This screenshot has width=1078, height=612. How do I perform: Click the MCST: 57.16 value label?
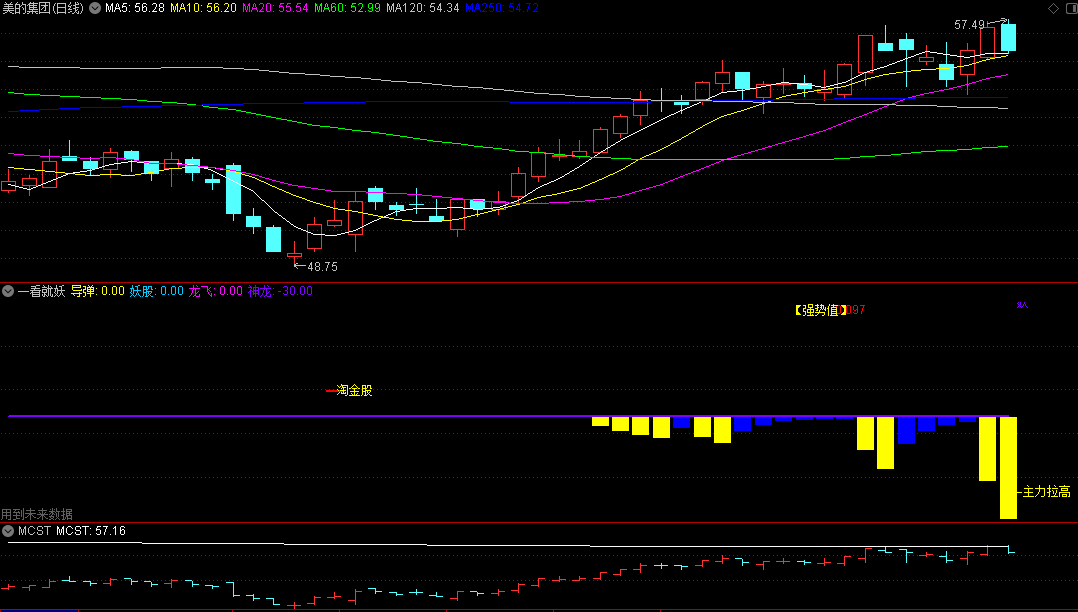click(x=91, y=531)
